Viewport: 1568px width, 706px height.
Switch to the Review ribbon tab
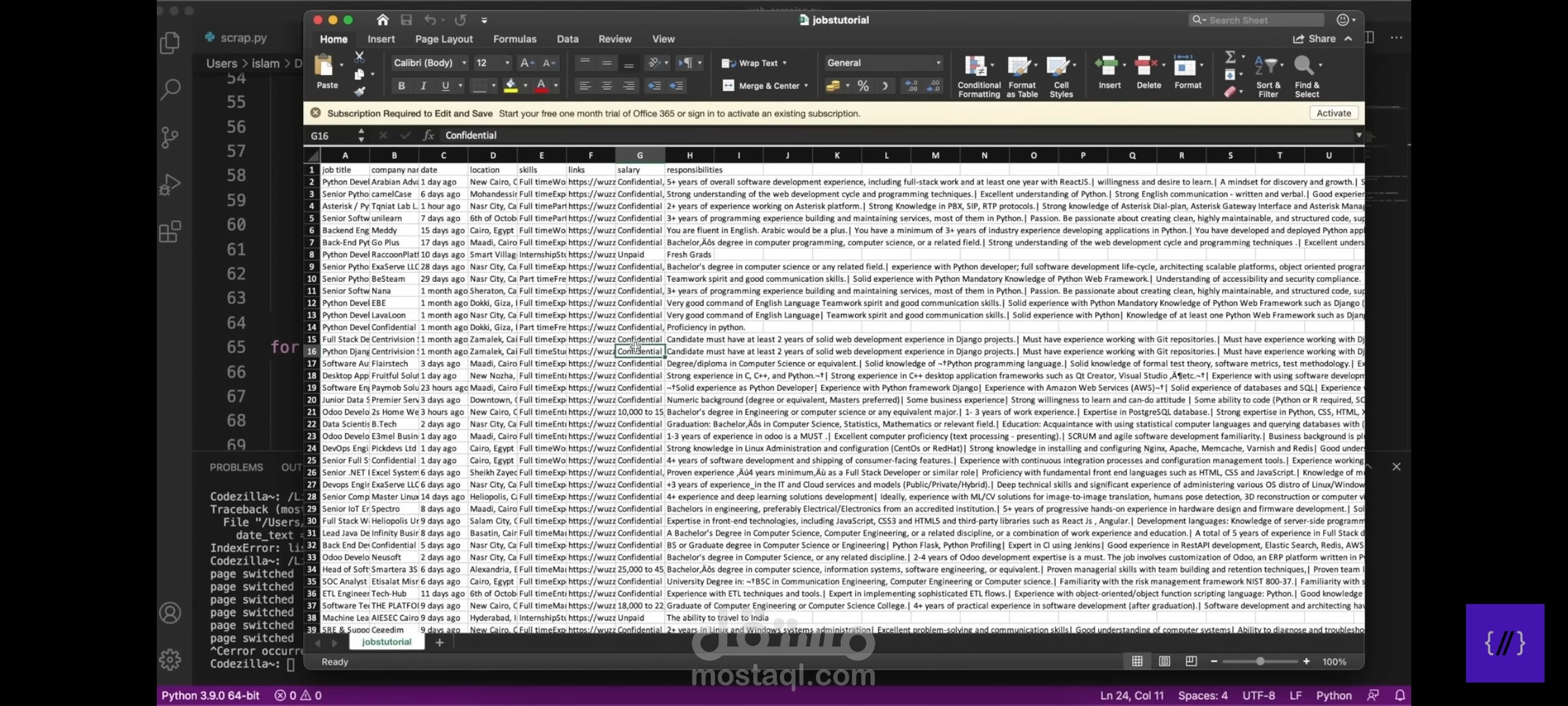pyautogui.click(x=615, y=39)
